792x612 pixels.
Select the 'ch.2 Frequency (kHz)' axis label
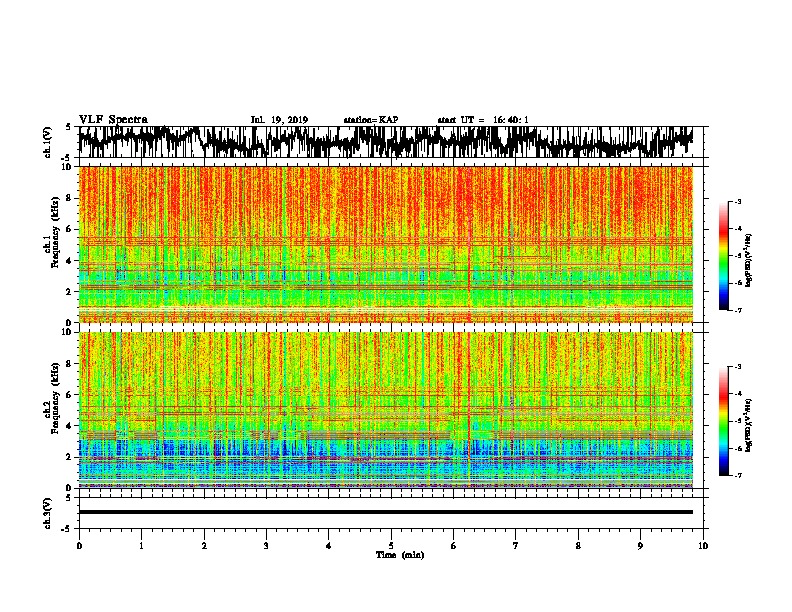point(51,398)
